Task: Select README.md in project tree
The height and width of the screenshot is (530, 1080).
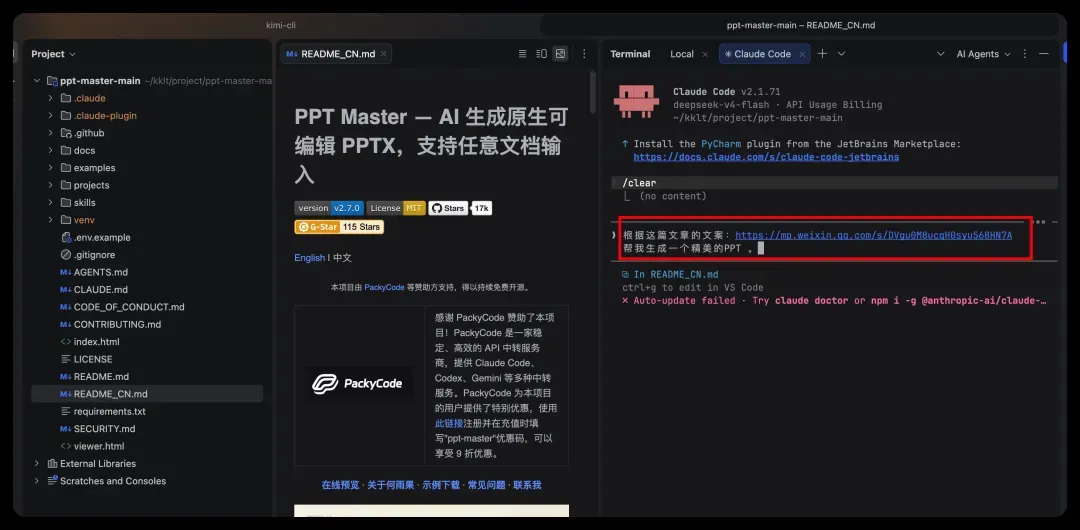Action: [x=101, y=376]
